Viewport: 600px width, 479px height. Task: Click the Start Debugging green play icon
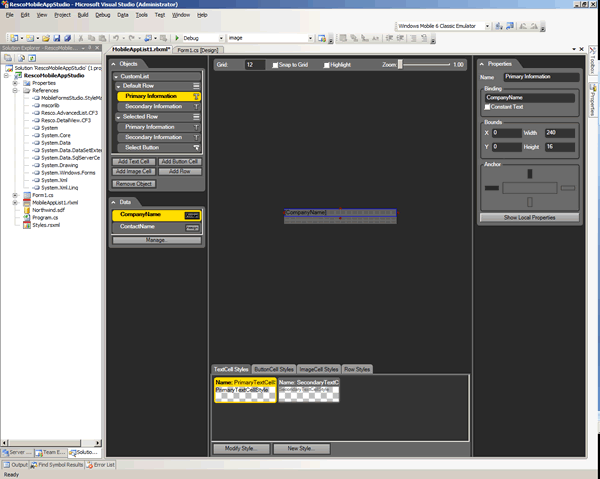177,38
